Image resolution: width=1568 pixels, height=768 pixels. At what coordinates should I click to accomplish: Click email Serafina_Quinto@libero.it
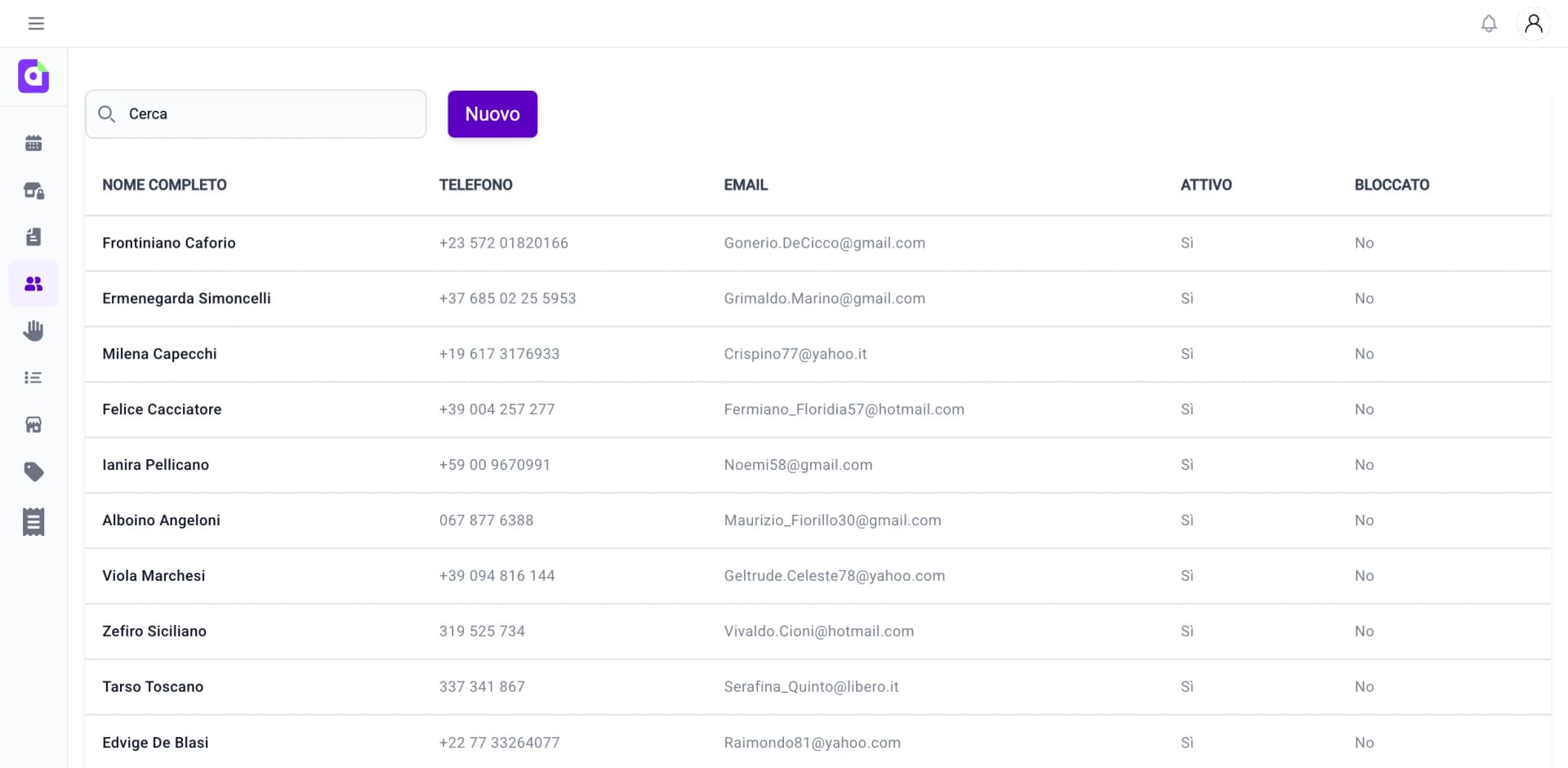811,687
